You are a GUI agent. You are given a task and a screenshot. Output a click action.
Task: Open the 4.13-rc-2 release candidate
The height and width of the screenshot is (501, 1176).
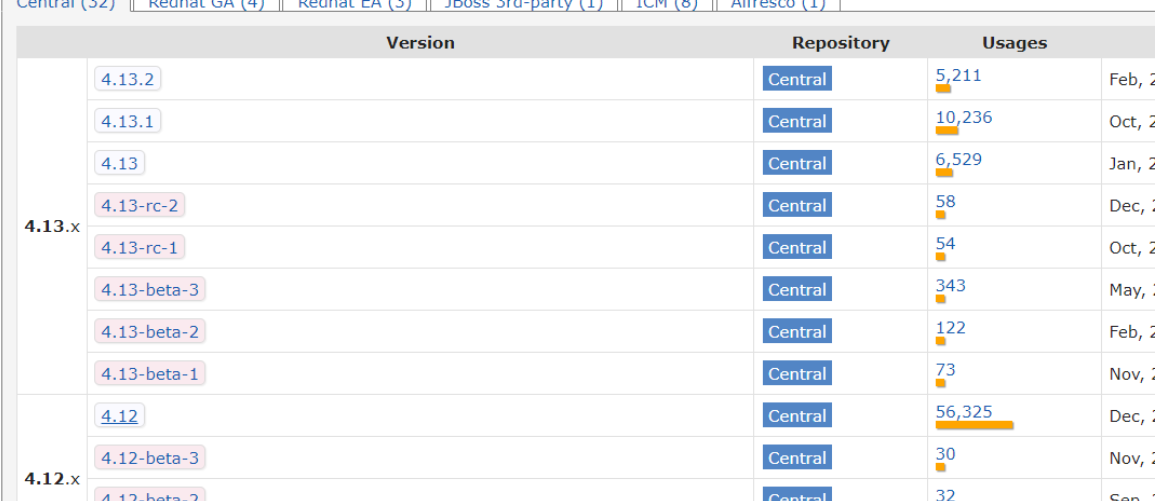pos(140,206)
